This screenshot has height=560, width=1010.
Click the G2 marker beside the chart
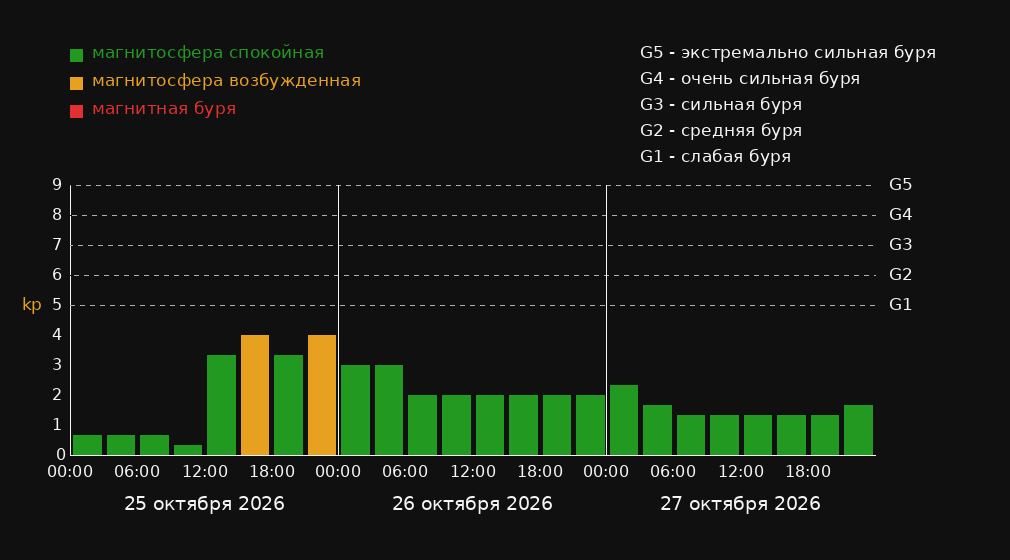coord(900,275)
